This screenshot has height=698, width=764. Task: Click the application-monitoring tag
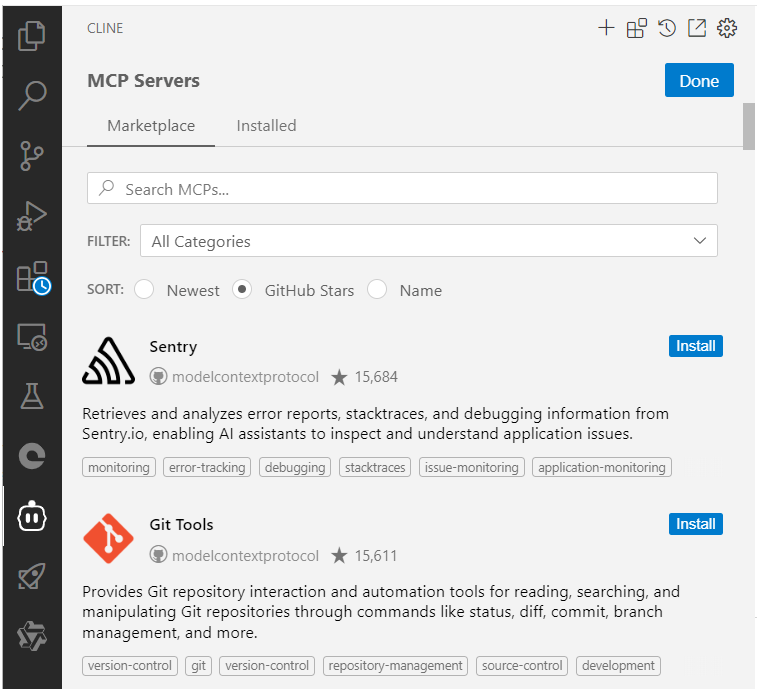pyautogui.click(x=602, y=467)
